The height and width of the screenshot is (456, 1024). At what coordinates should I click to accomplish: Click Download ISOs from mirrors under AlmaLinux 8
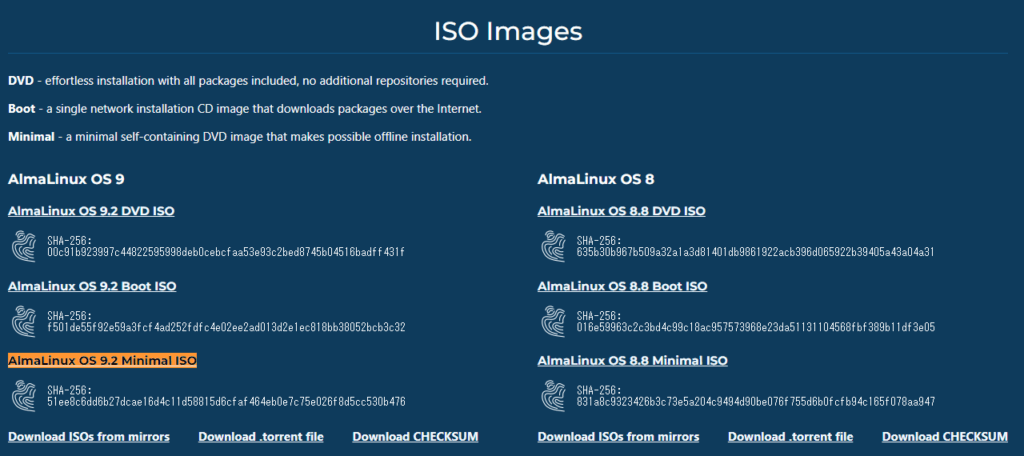point(618,436)
